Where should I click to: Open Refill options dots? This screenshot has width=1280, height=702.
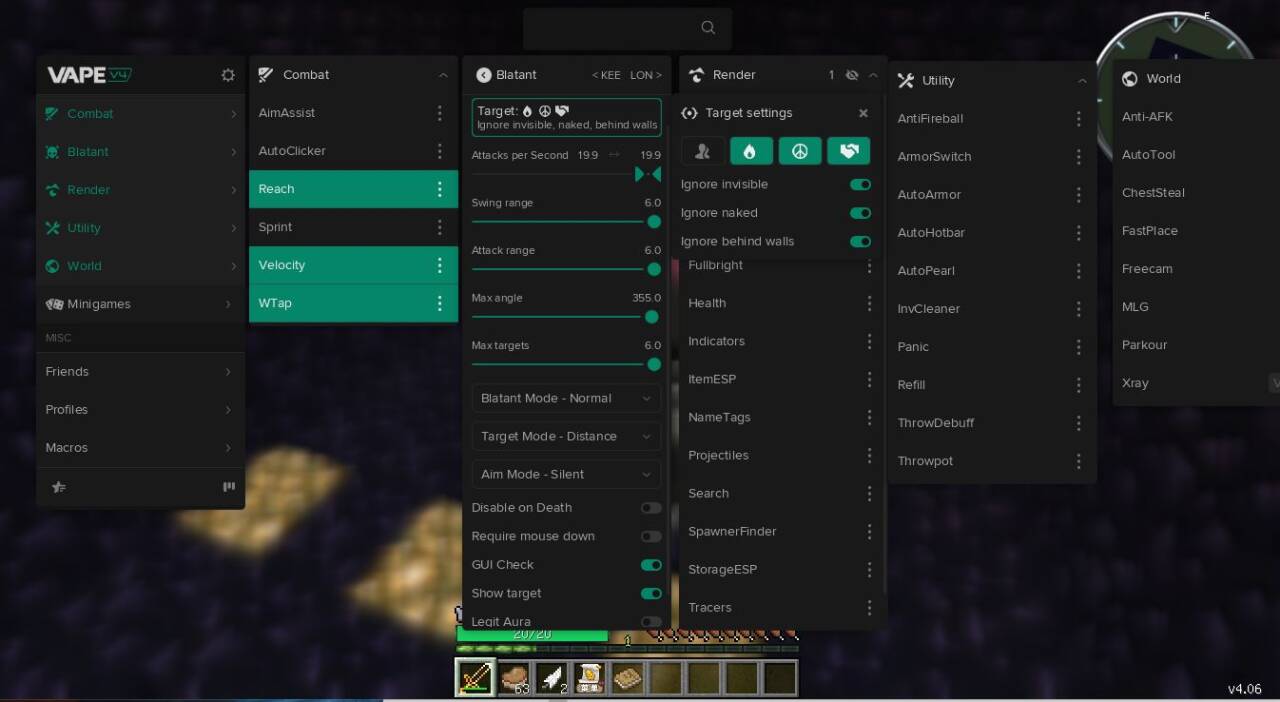click(x=1078, y=385)
